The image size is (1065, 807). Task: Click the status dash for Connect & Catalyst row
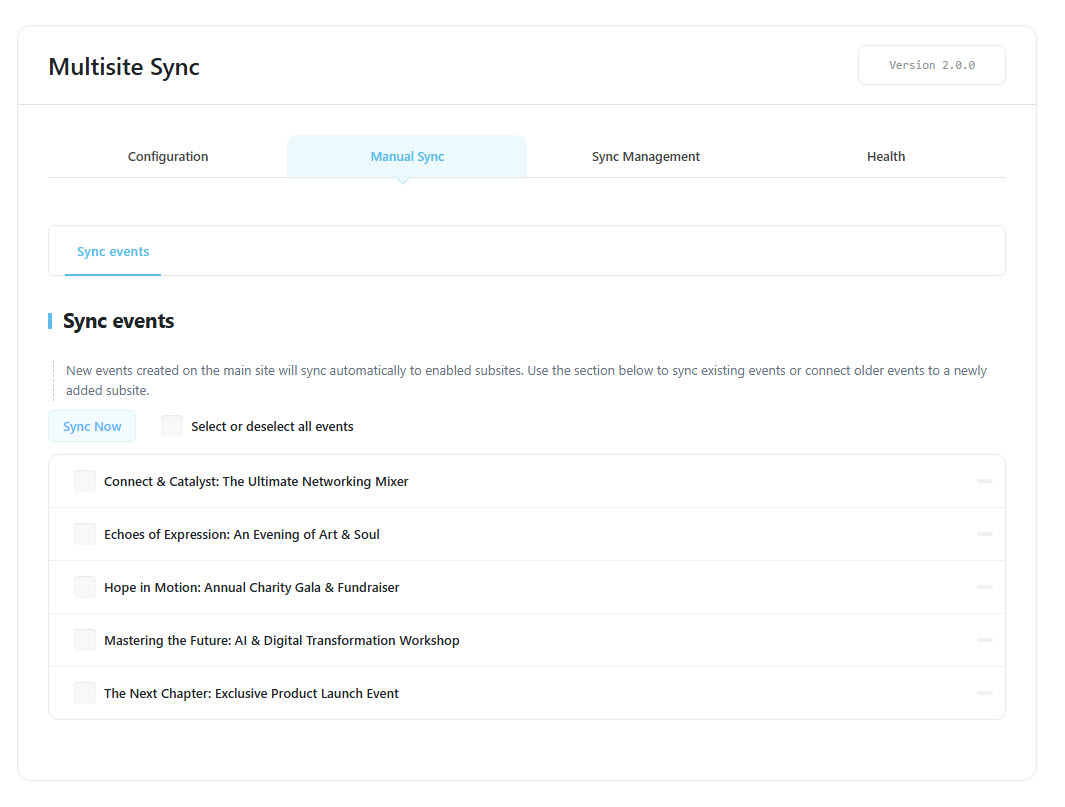[985, 481]
